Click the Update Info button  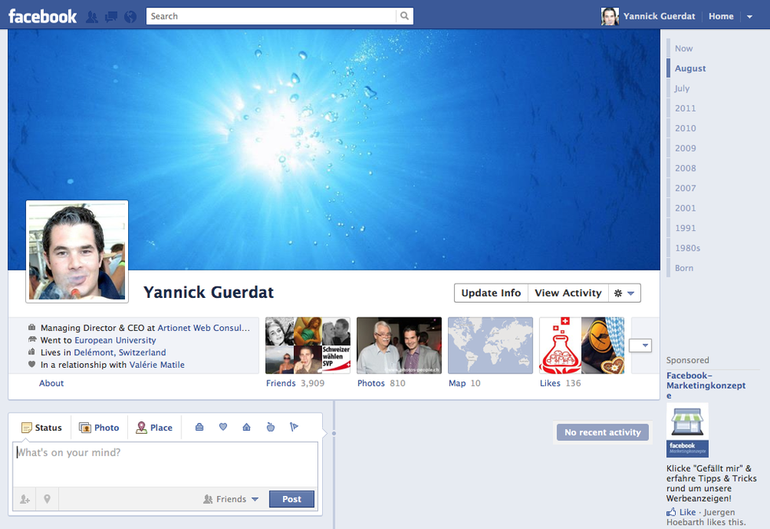coord(491,293)
